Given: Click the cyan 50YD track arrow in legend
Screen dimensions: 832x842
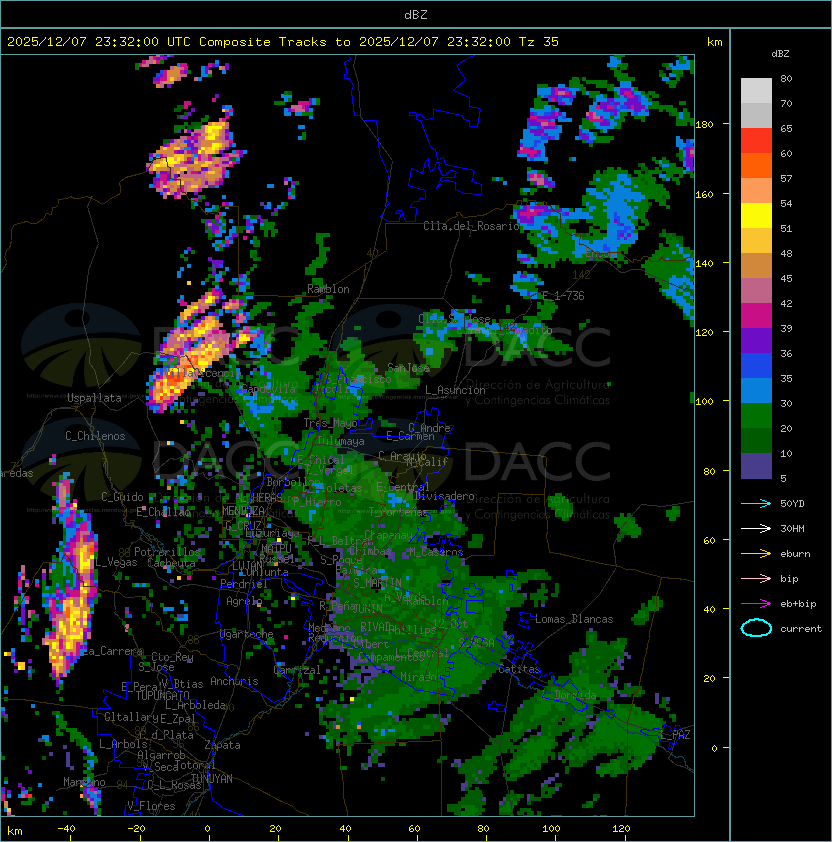Looking at the screenshot, I should [756, 504].
